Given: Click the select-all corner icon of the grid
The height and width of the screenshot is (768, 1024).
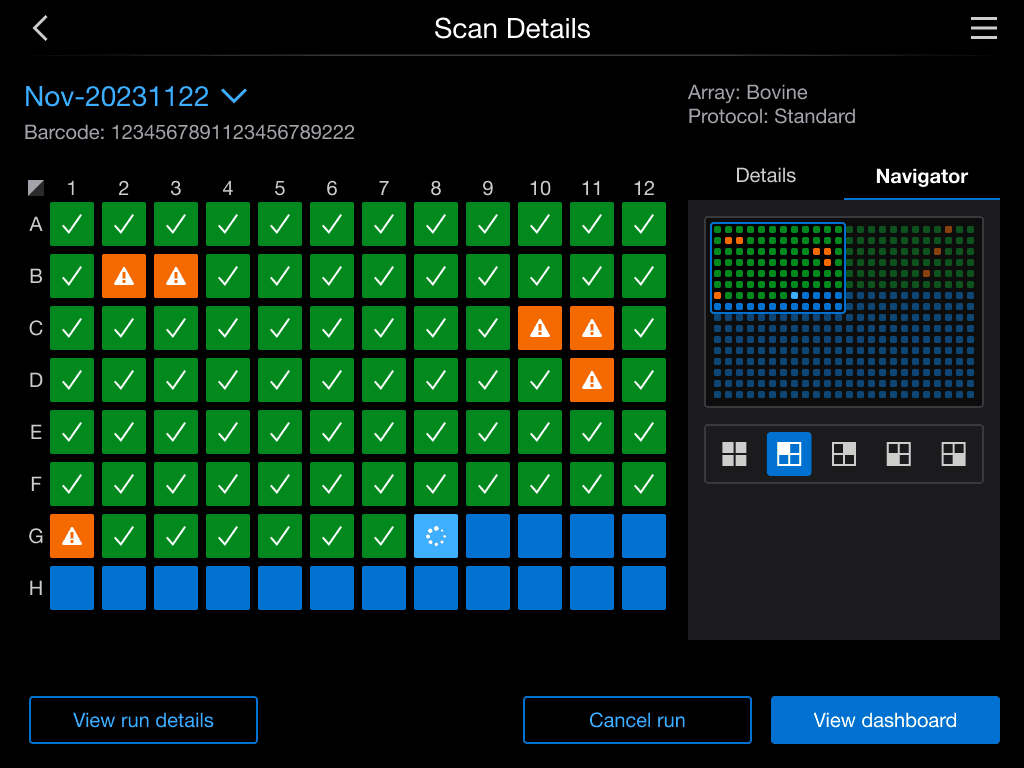Looking at the screenshot, I should click(36, 188).
